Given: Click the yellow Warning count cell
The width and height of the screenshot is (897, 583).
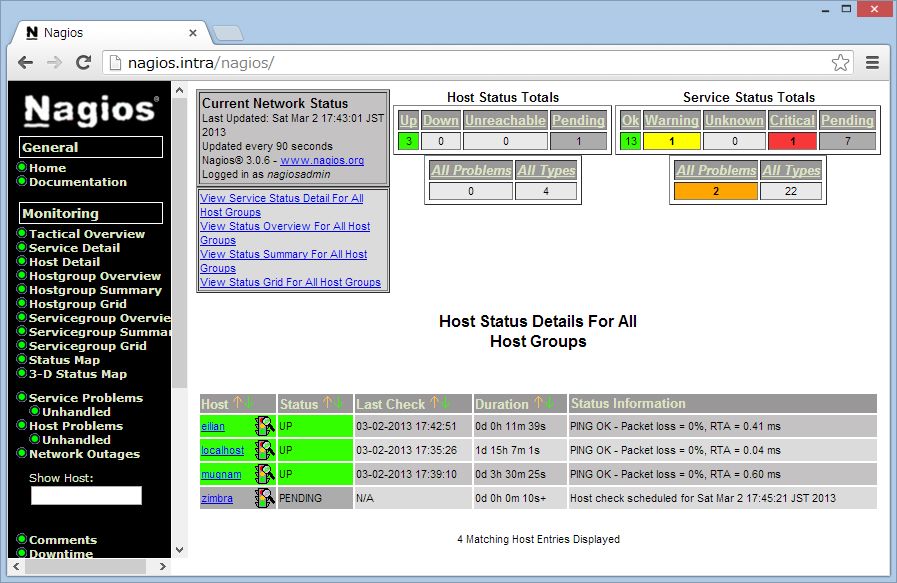Looking at the screenshot, I should 672,141.
